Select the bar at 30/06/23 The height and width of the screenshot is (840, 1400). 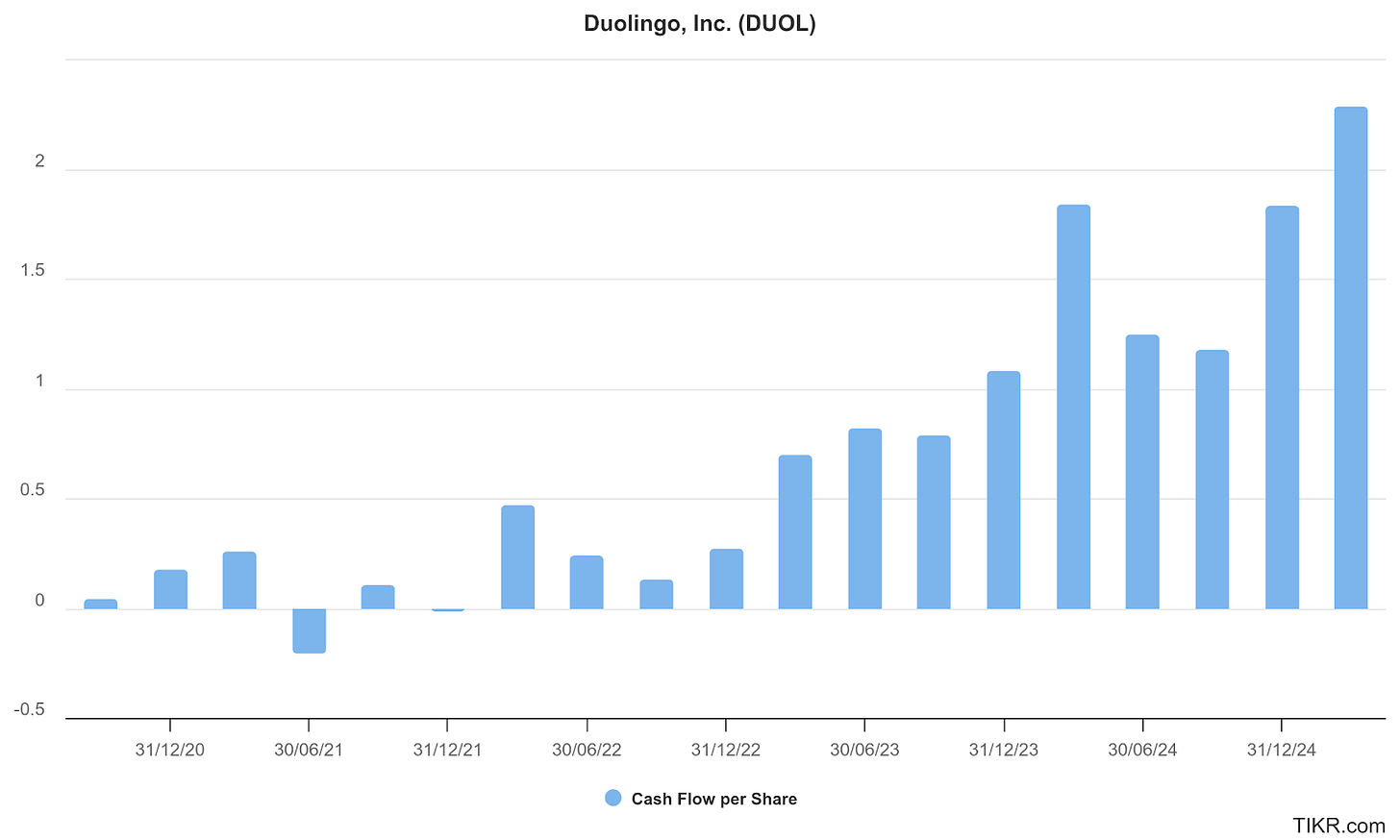tap(864, 519)
